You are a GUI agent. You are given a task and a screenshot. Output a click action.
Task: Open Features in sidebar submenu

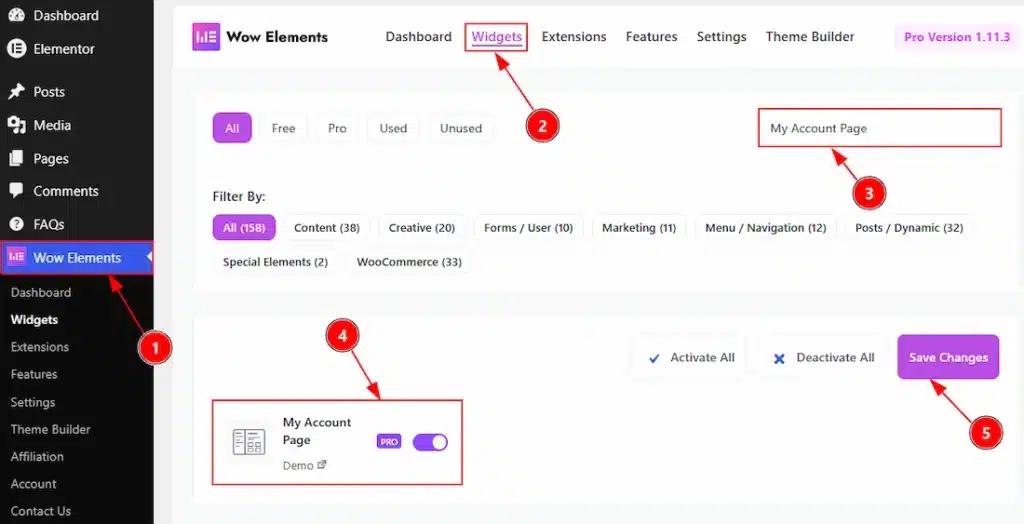pyautogui.click(x=34, y=374)
